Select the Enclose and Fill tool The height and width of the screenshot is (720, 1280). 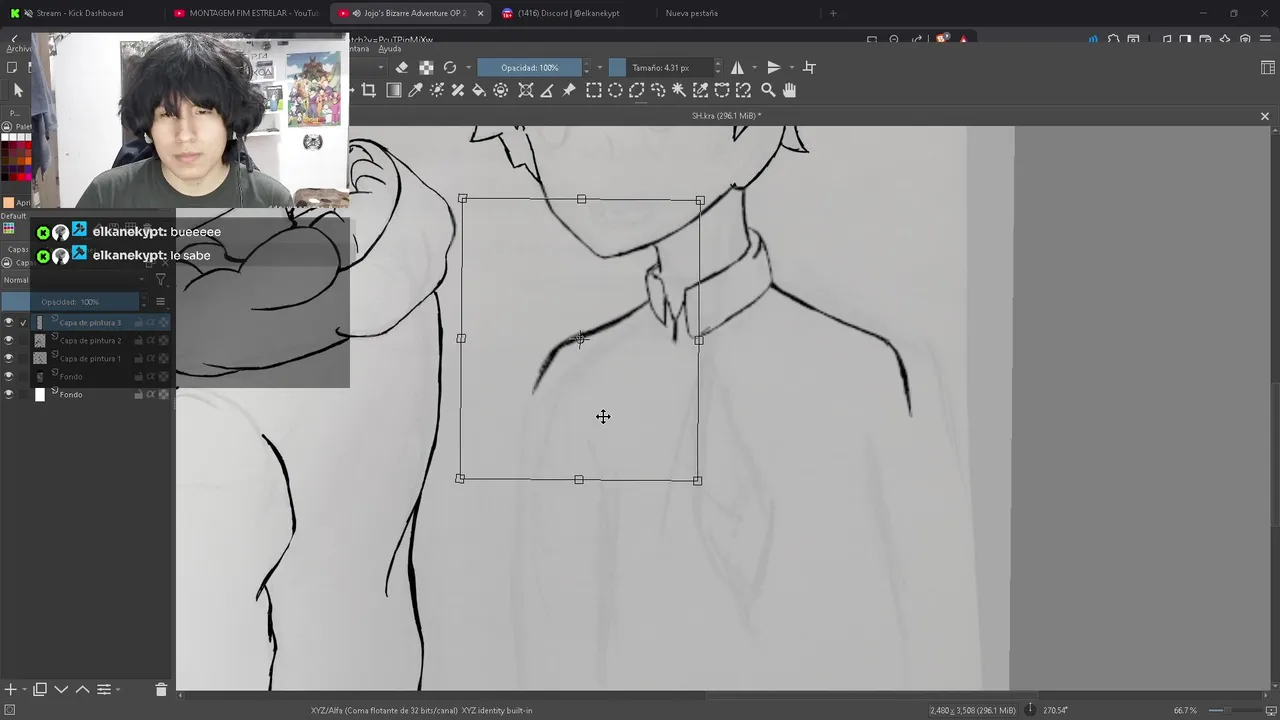pos(501,90)
